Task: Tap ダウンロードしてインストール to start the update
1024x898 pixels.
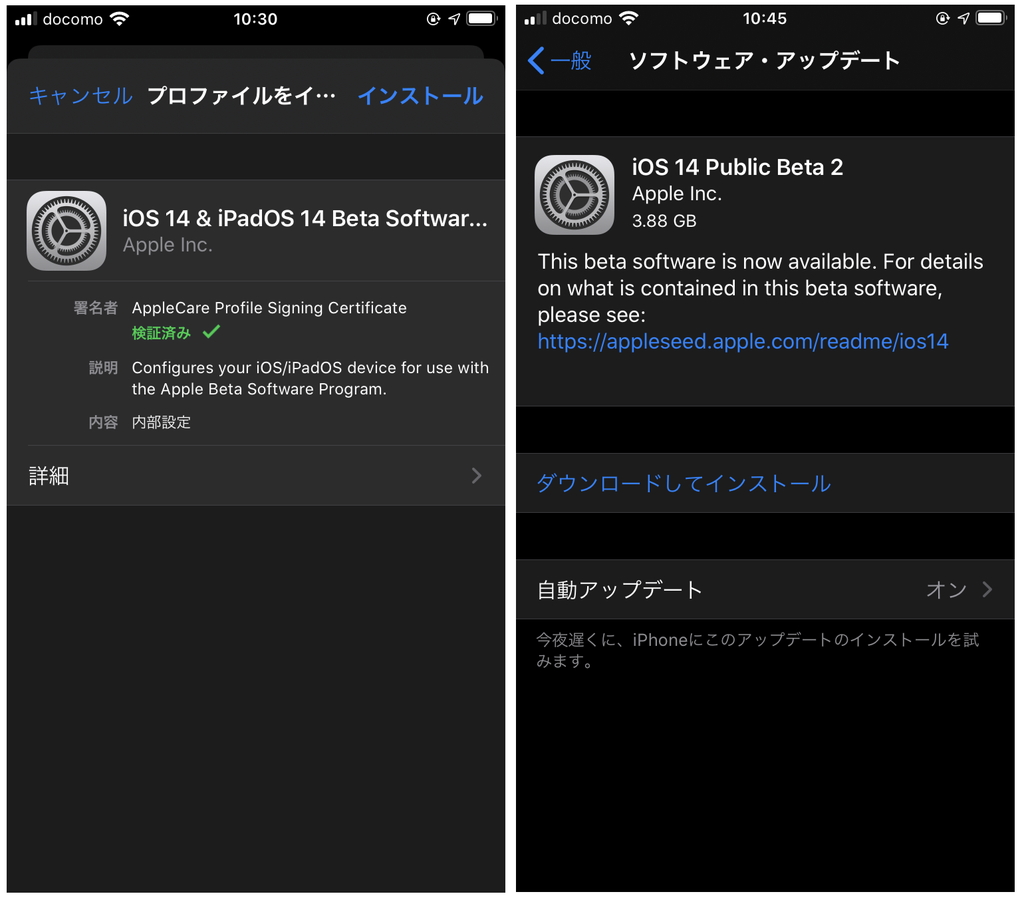Action: 683,483
